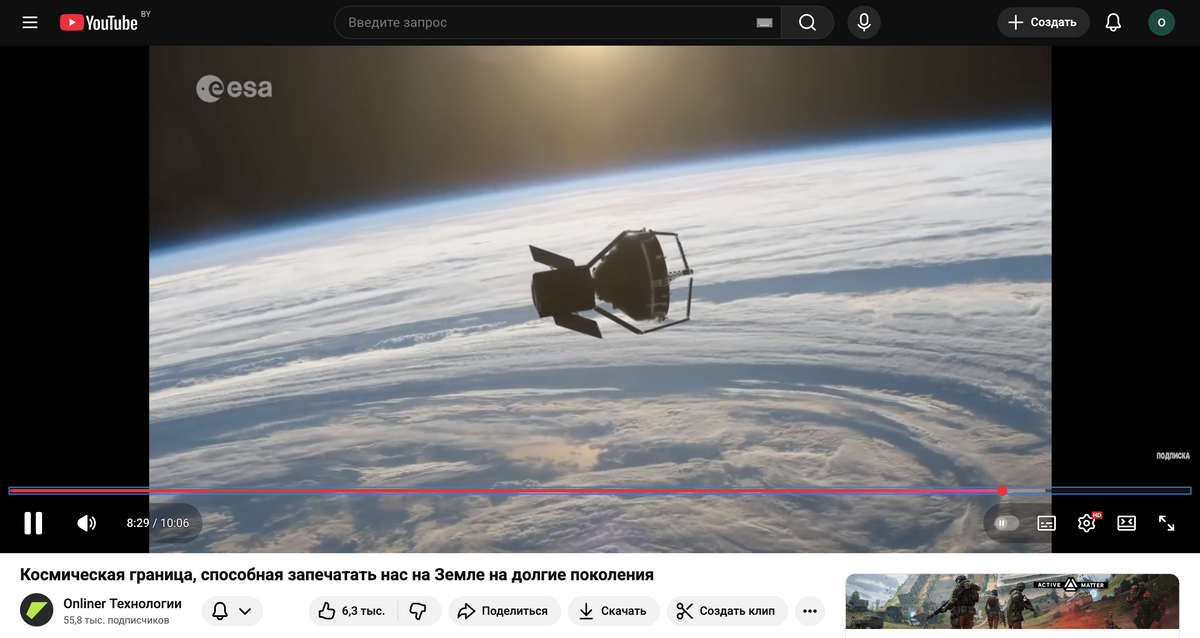Screen dimensions: 1200x638
Task: Dislike the video
Action: (418, 611)
